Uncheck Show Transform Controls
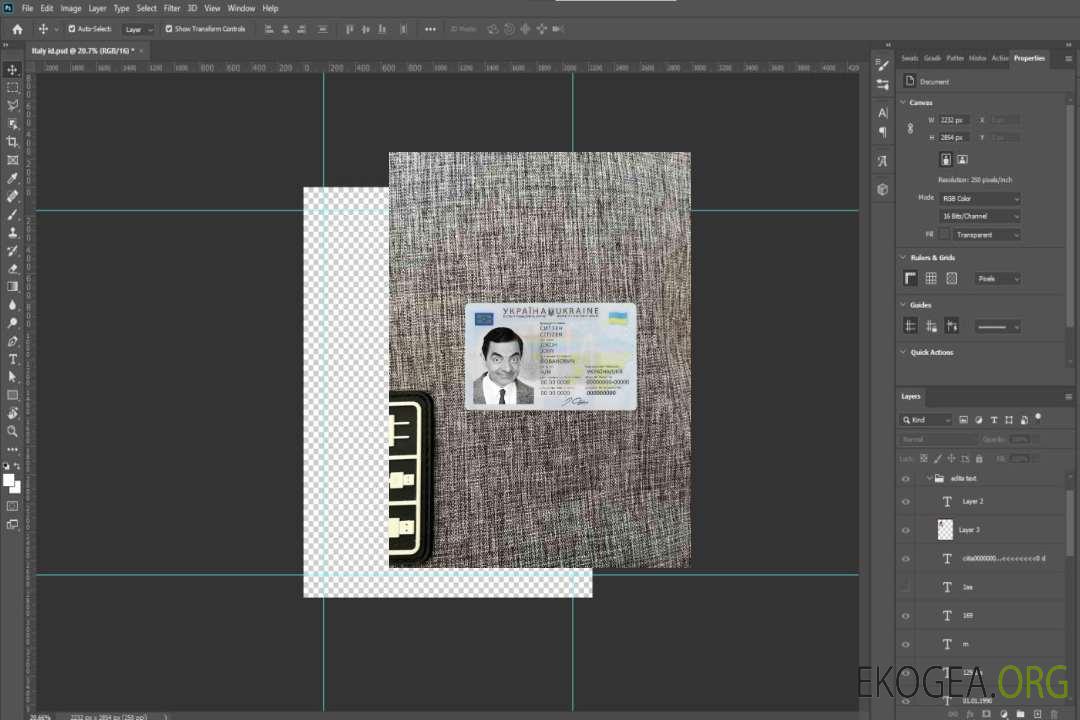 click(x=169, y=29)
